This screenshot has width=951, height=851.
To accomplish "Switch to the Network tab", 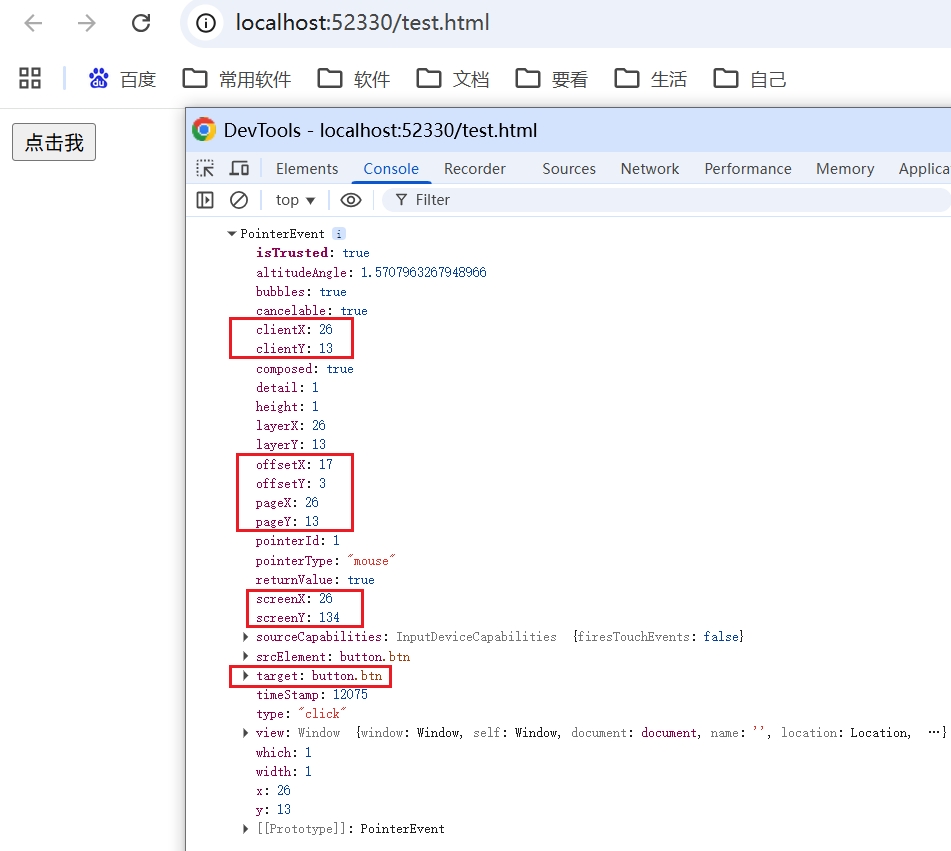I will pyautogui.click(x=650, y=169).
